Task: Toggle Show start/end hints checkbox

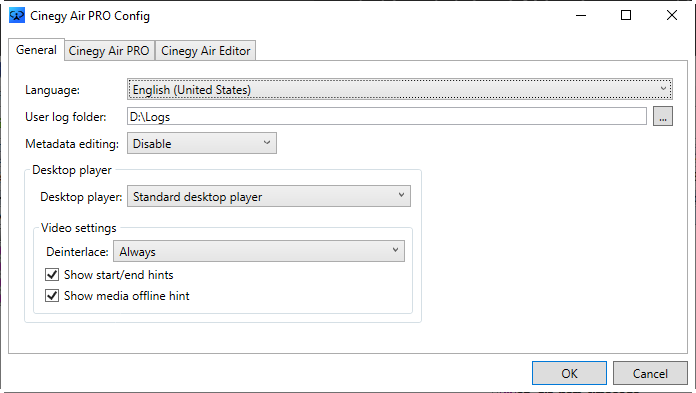Action: (x=52, y=274)
